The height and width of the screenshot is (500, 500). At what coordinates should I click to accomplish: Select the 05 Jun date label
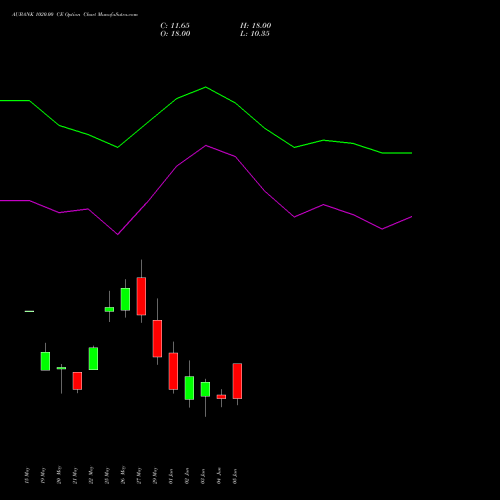click(x=235, y=476)
